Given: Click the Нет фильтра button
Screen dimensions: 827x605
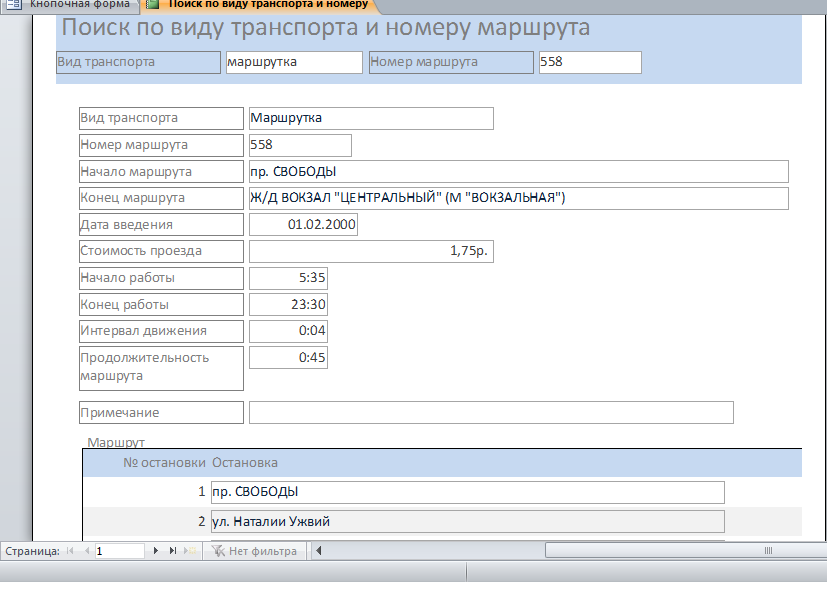Looking at the screenshot, I should coord(255,551).
